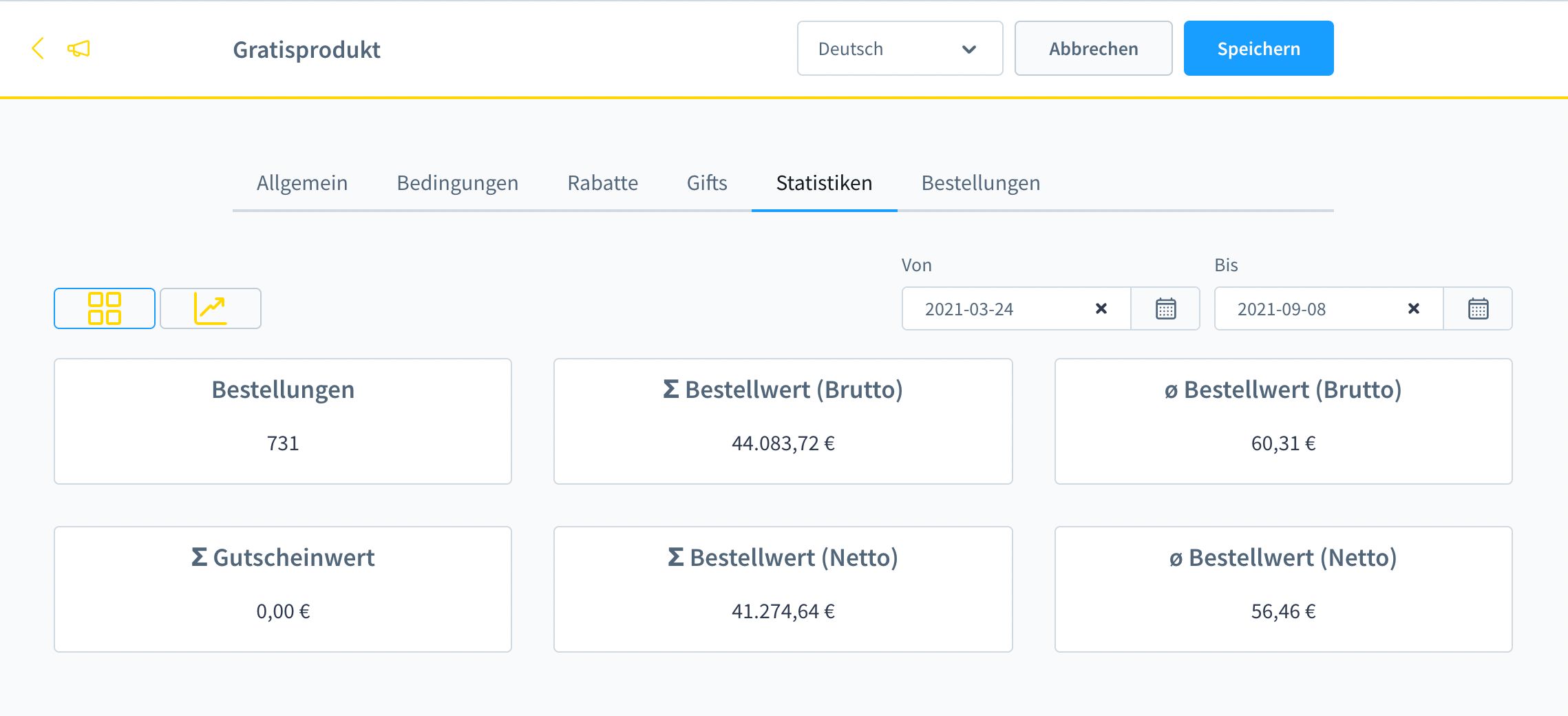Select the Statistiken tab
The width and height of the screenshot is (1568, 716).
tap(824, 183)
